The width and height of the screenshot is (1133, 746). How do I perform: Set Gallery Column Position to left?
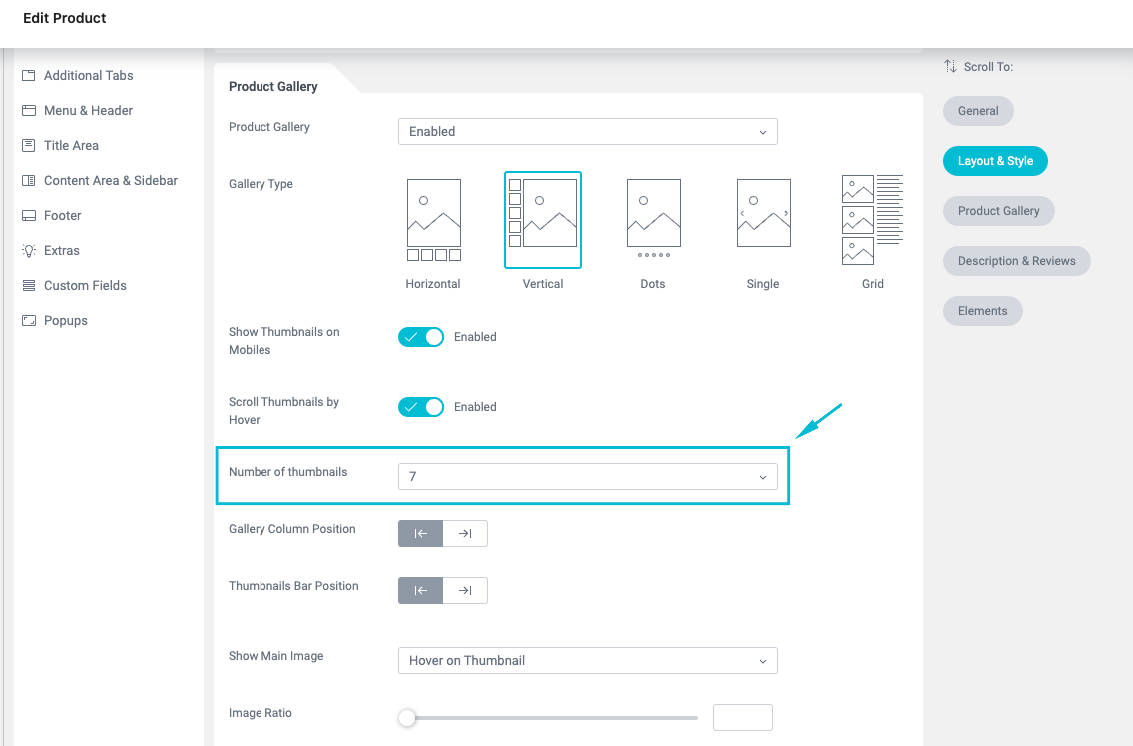pyautogui.click(x=421, y=534)
